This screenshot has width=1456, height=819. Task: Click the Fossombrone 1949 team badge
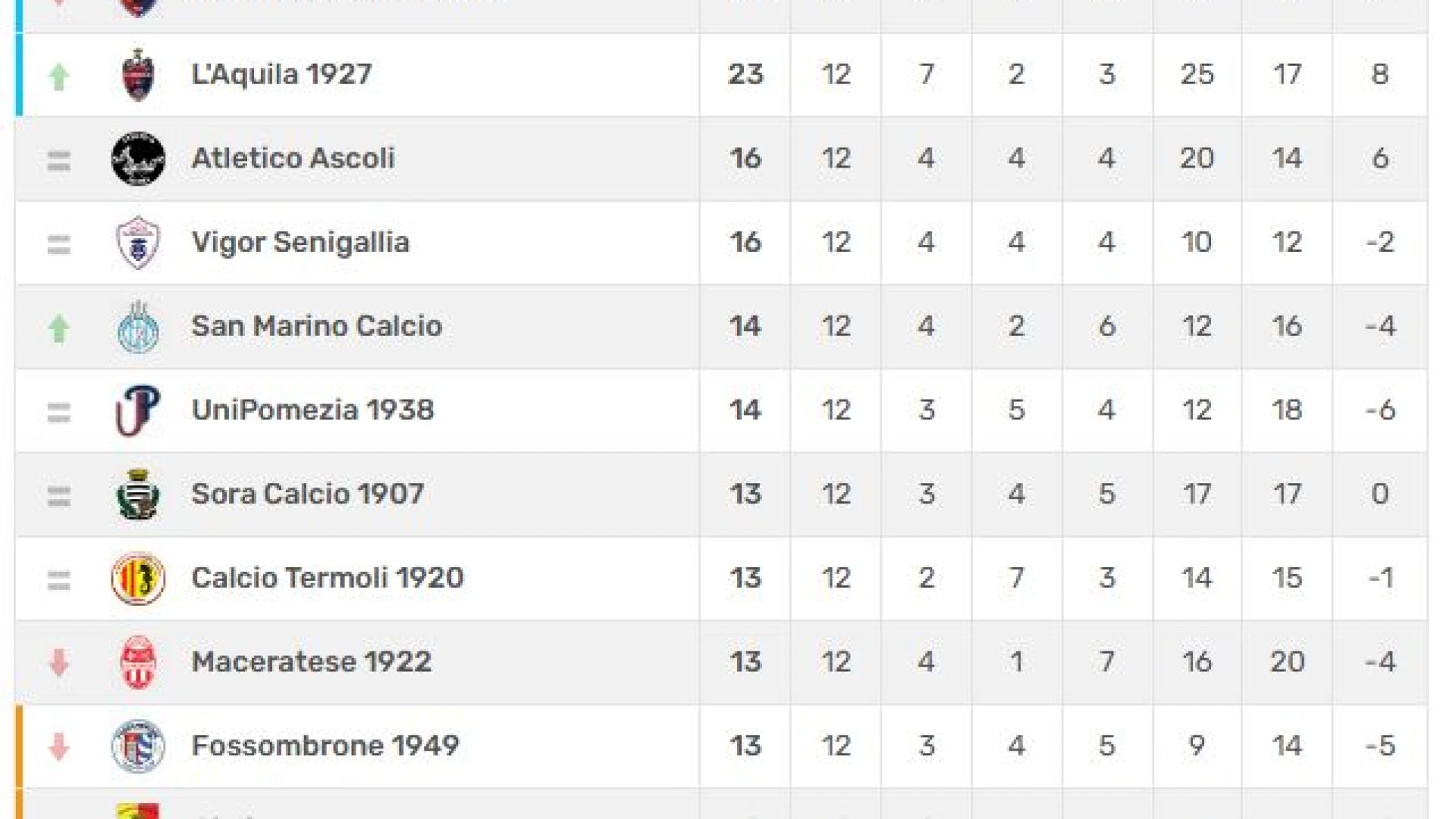tap(138, 746)
